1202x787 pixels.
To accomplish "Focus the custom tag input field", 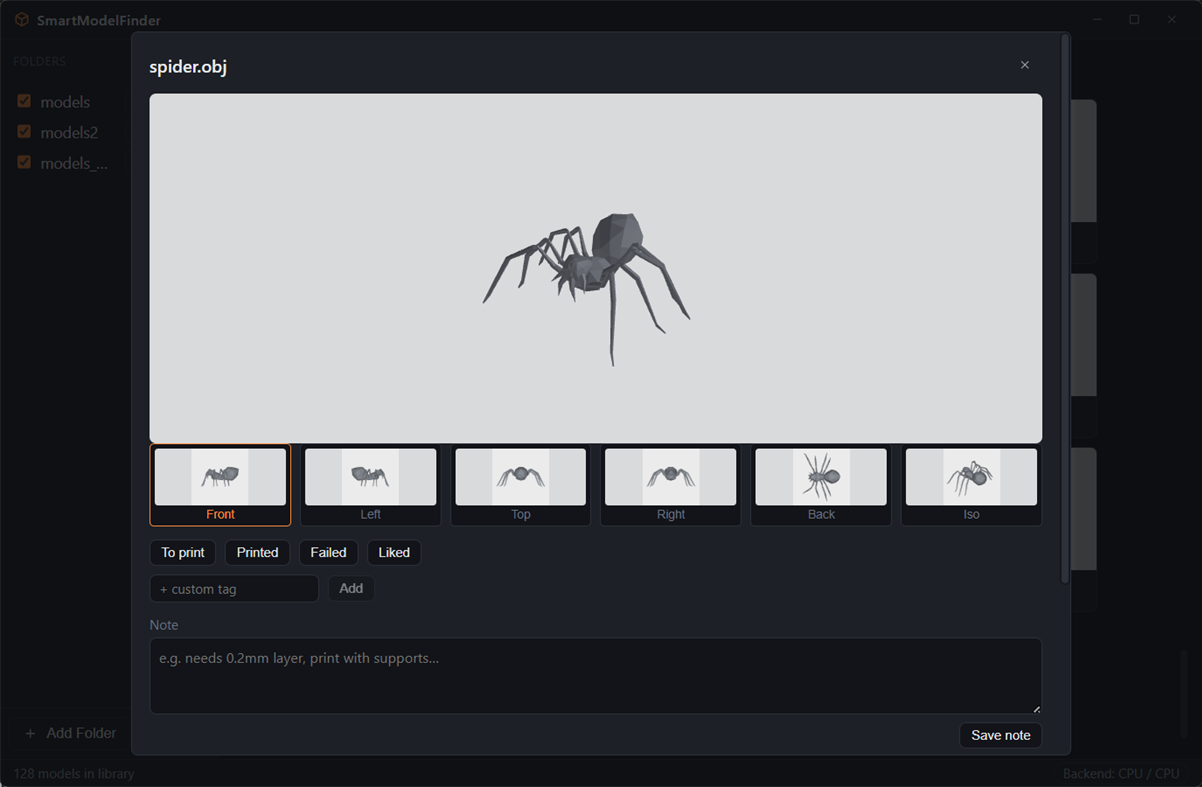I will pyautogui.click(x=234, y=589).
